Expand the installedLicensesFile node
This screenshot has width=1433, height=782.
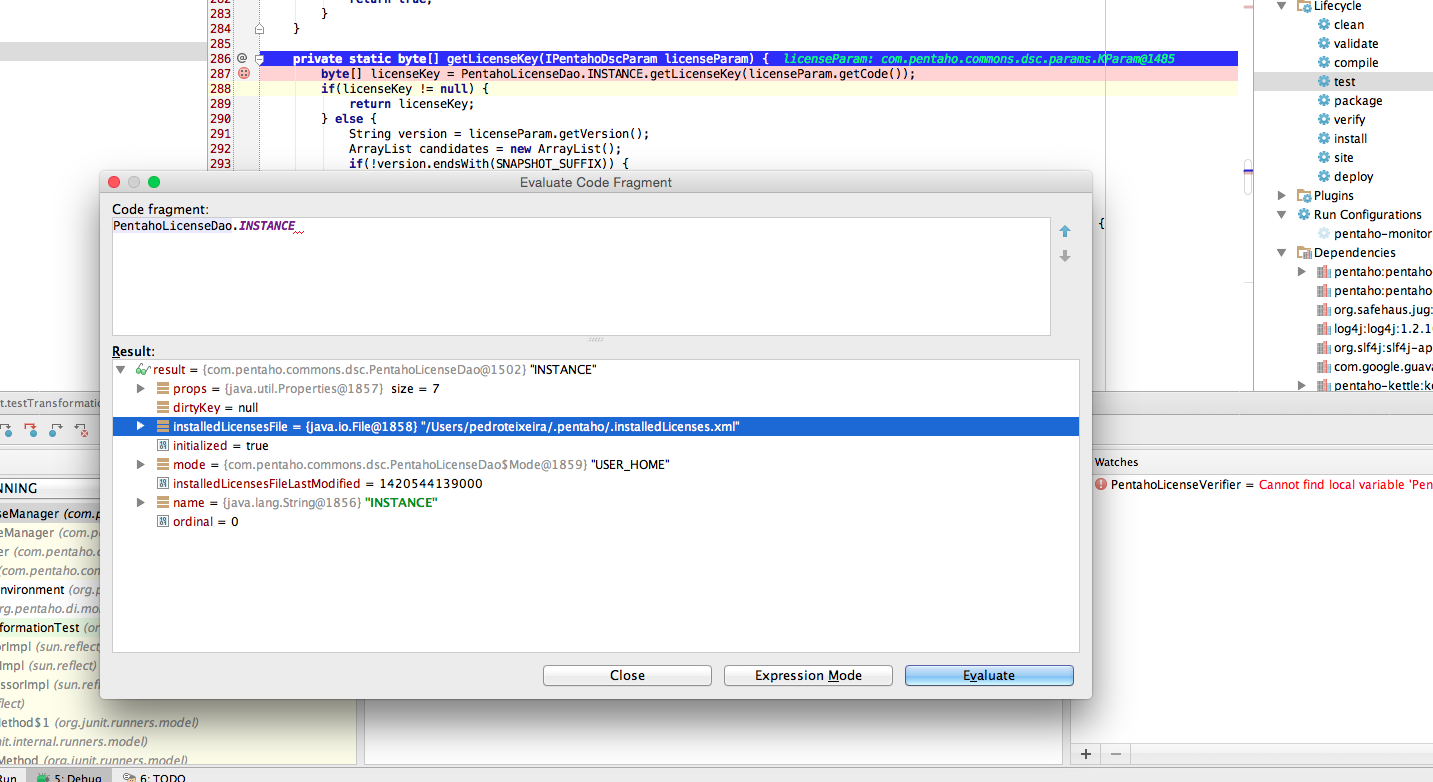pos(141,427)
